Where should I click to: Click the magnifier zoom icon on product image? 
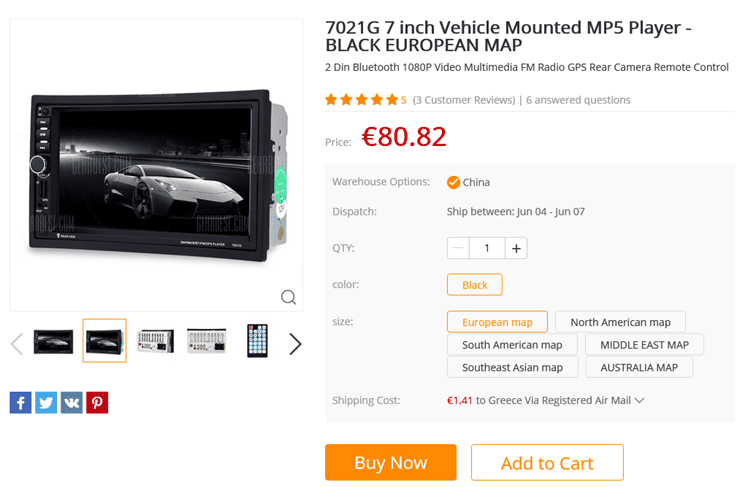[288, 297]
